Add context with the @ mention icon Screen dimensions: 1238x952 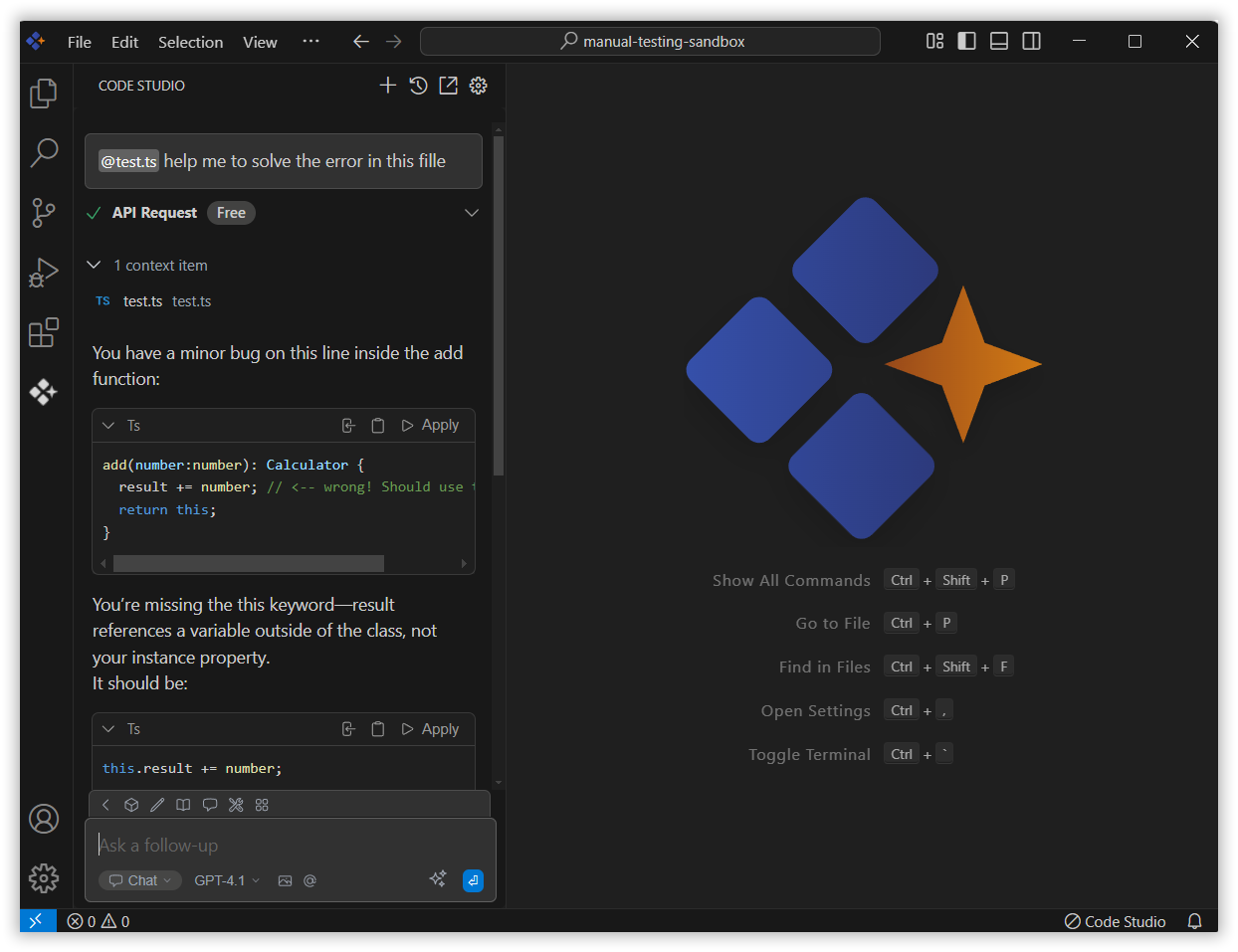(309, 880)
